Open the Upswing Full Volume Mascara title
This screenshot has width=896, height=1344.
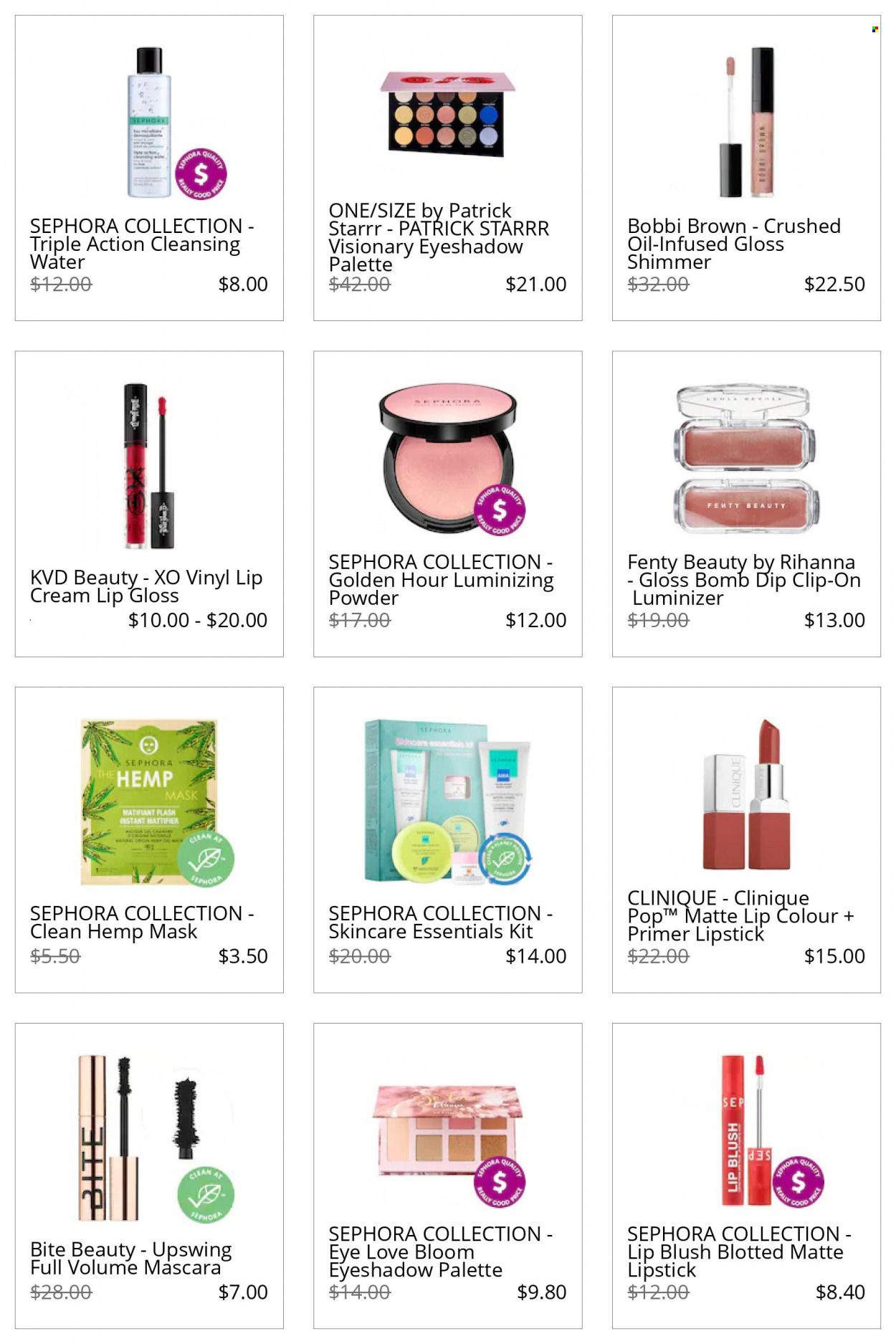131,1259
